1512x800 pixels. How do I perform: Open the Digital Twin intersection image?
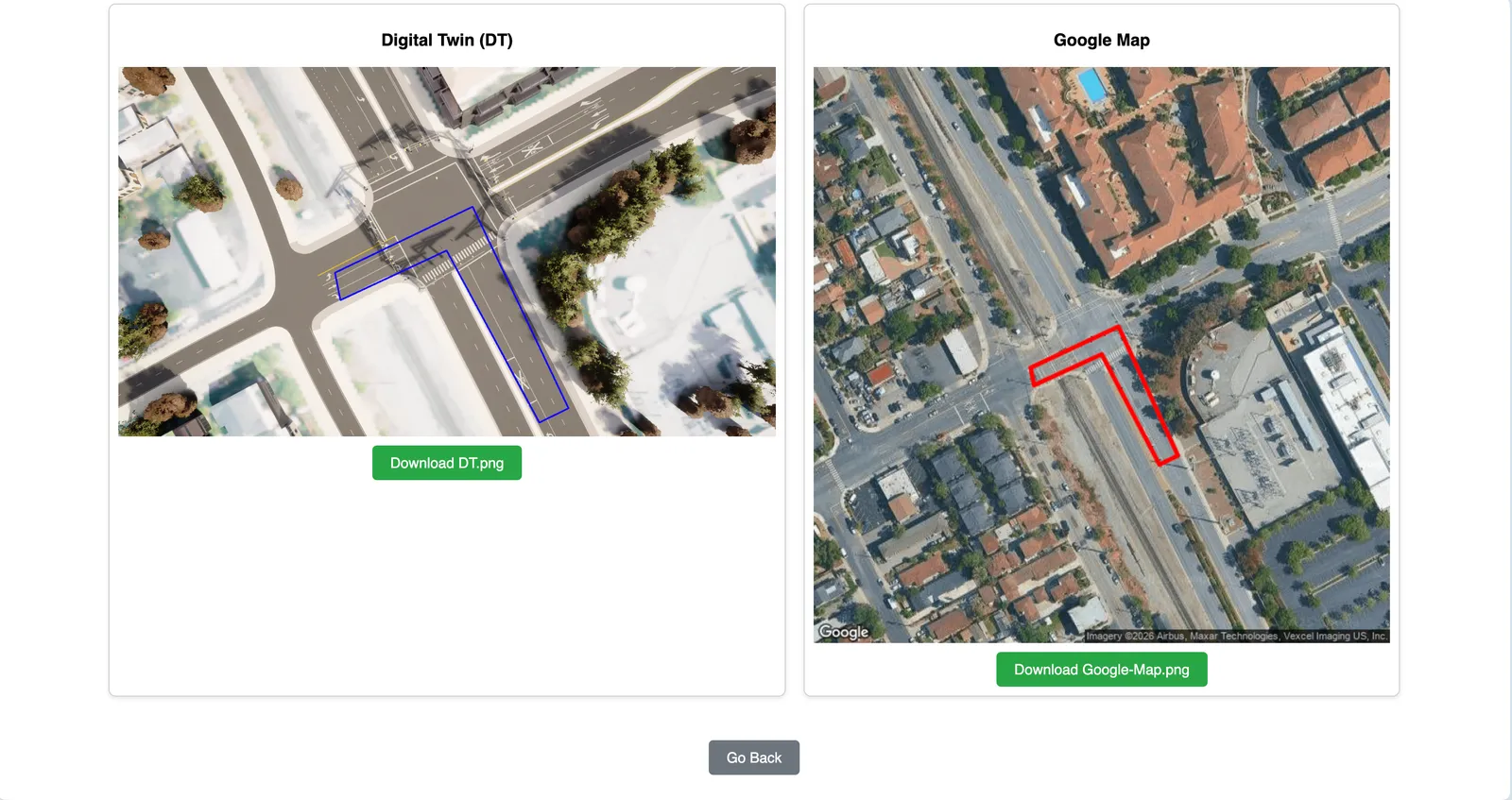(x=447, y=251)
